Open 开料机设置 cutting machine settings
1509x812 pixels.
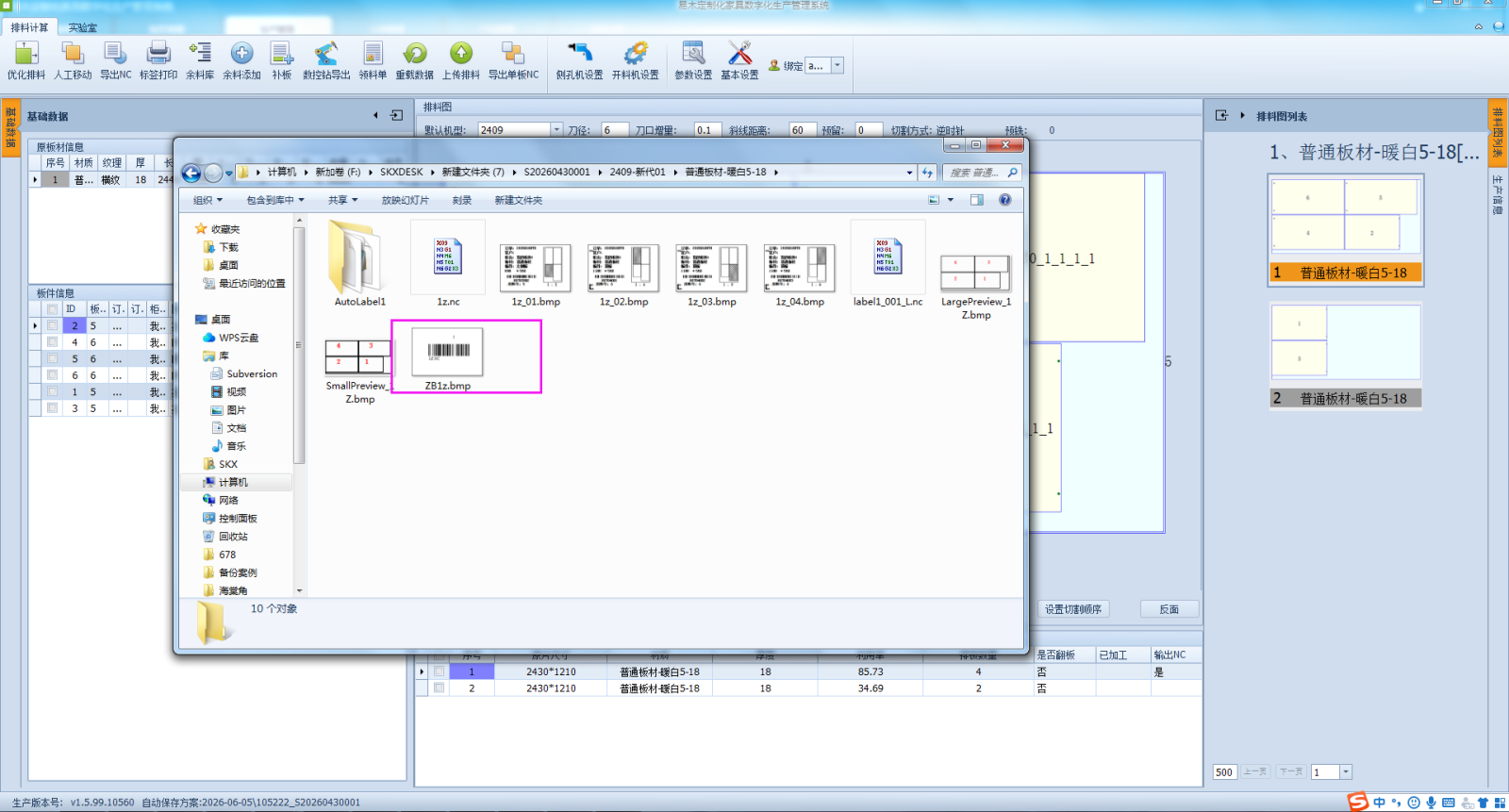coord(636,61)
